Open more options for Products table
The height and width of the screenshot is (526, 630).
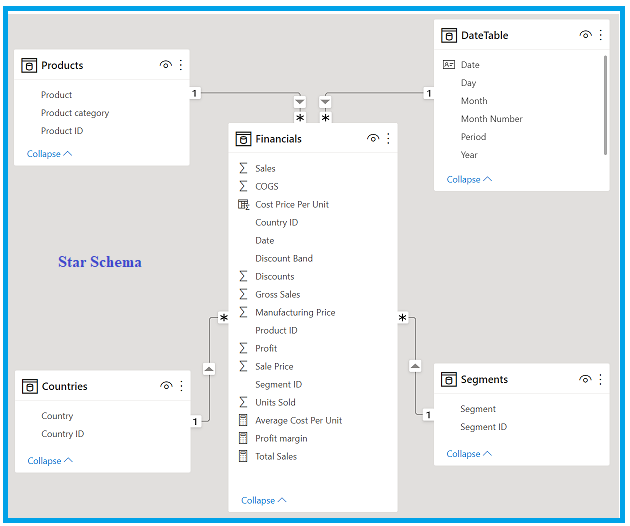click(181, 65)
